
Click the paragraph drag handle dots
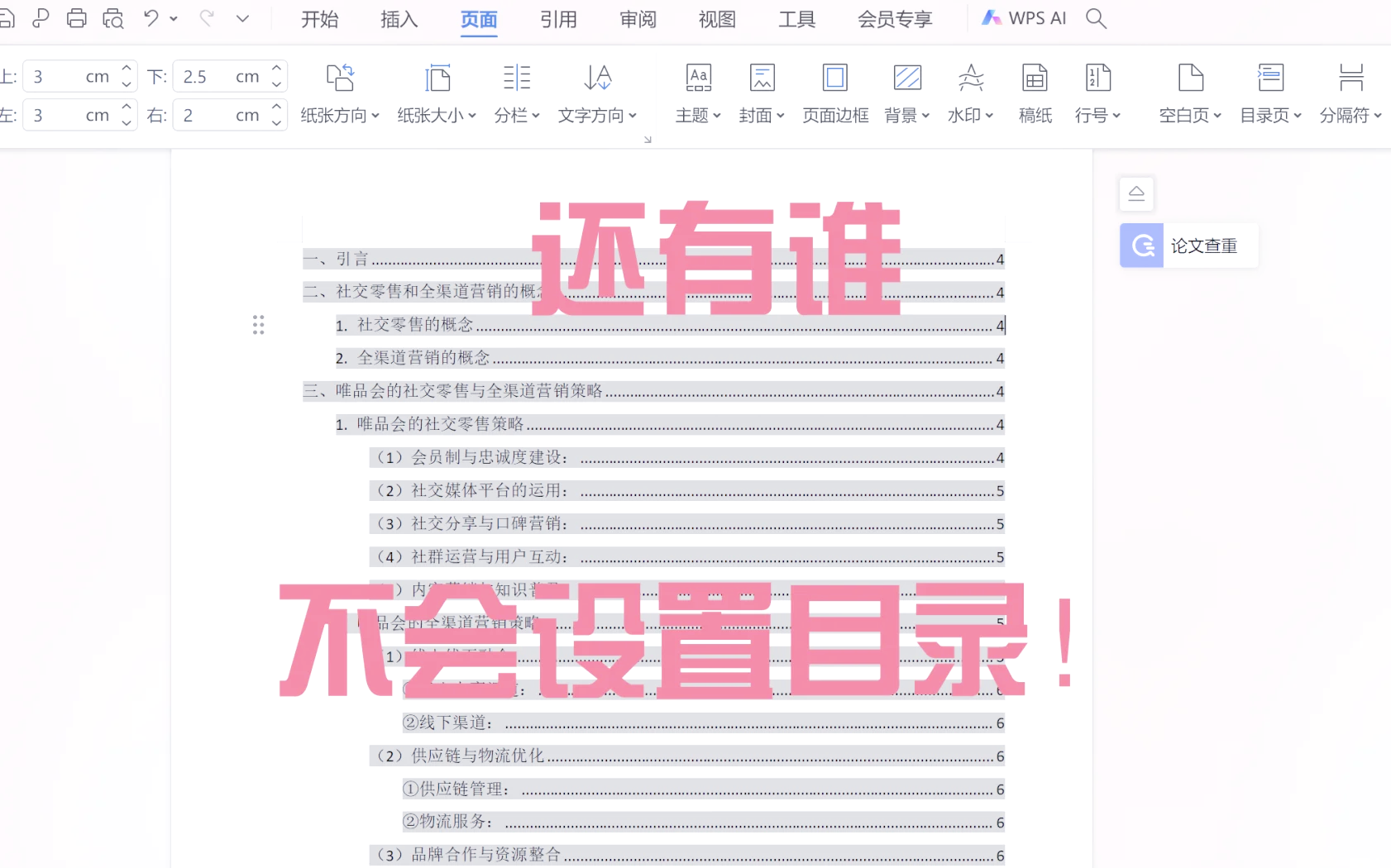[x=258, y=325]
